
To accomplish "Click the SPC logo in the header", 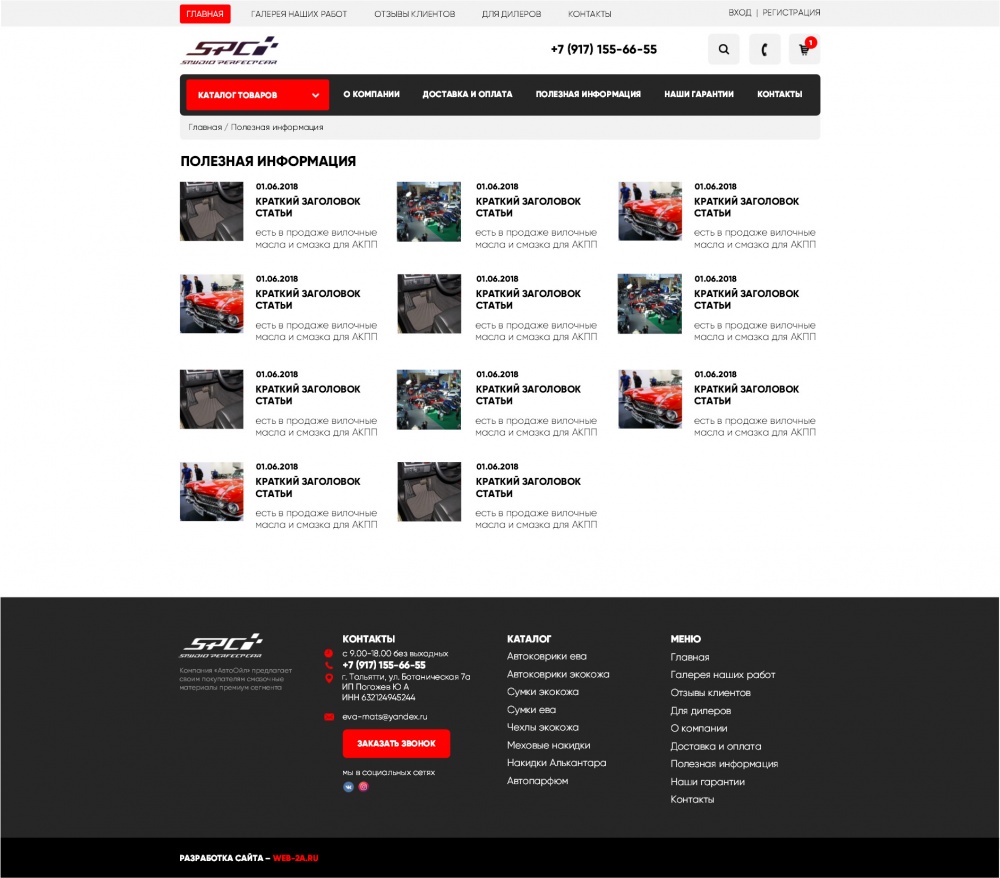I will point(230,50).
